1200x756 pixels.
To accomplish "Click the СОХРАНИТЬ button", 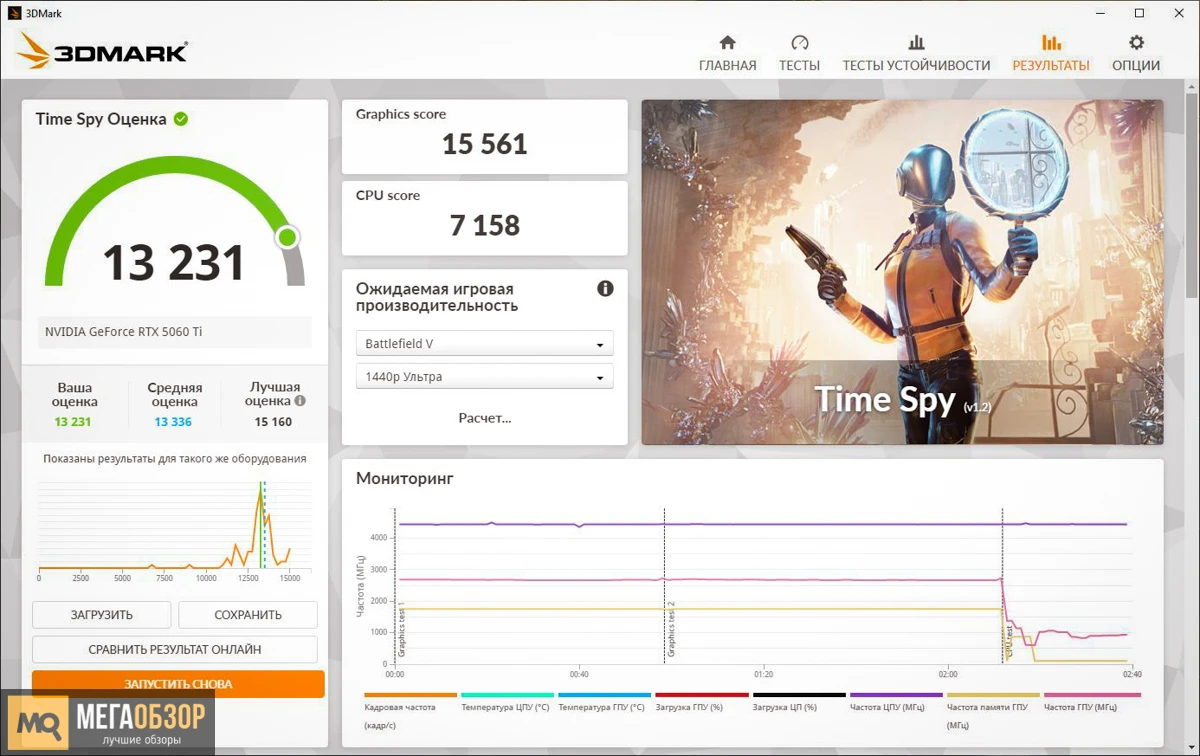I will [248, 615].
